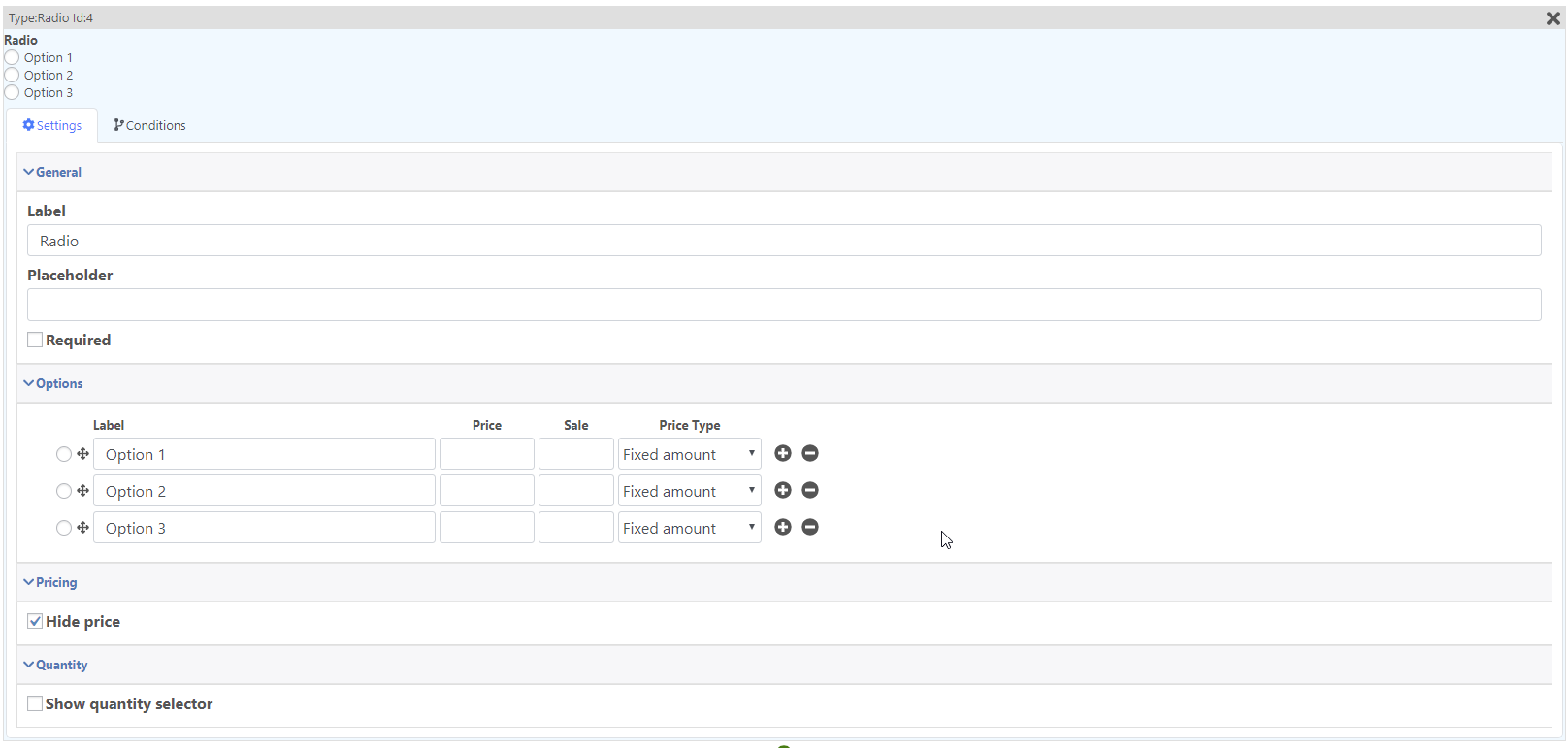Click the Price Type column header
The height and width of the screenshot is (748, 1568).
point(690,425)
